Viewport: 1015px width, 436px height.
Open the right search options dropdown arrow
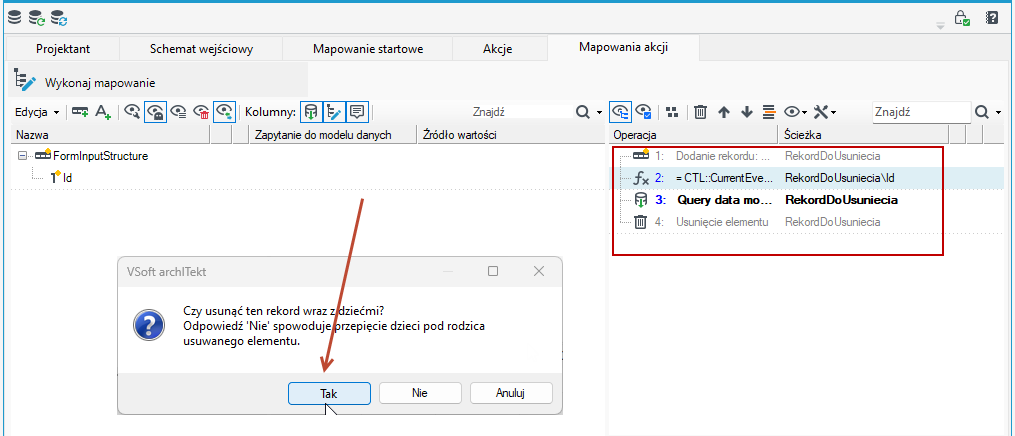coord(999,113)
